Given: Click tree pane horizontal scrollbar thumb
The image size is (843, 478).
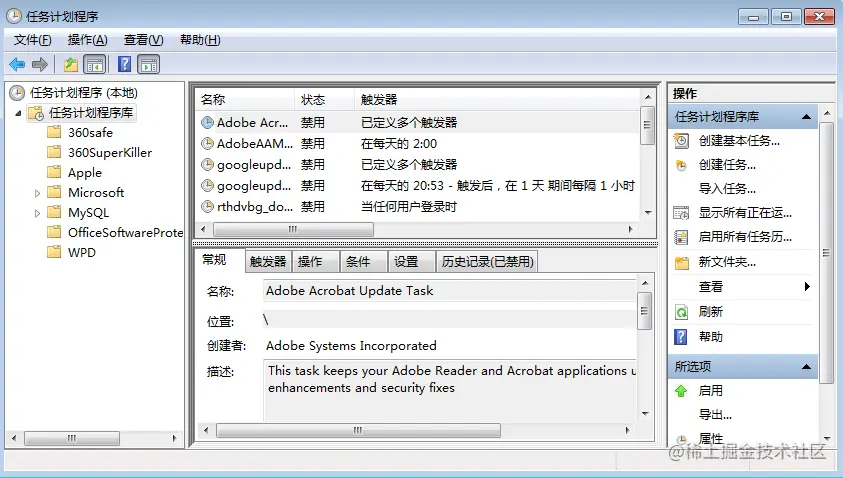Looking at the screenshot, I should coord(72,438).
